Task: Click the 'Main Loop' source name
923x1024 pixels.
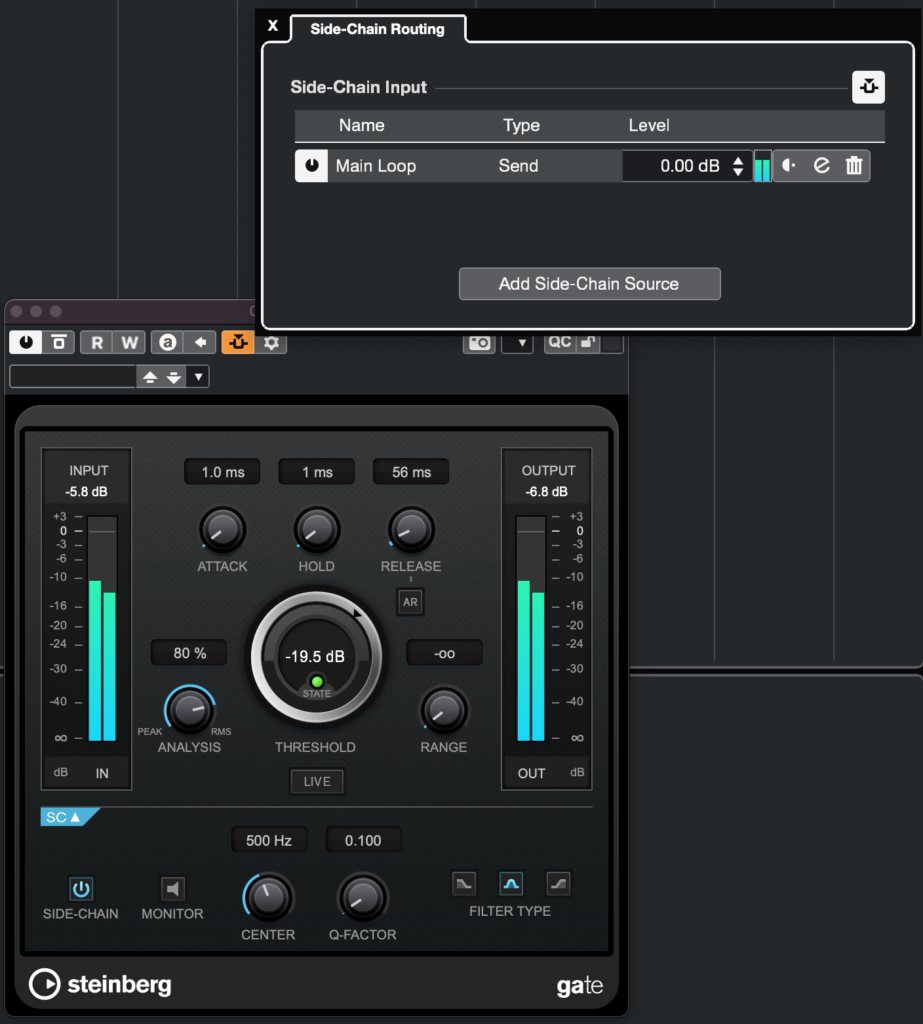Action: click(x=376, y=166)
